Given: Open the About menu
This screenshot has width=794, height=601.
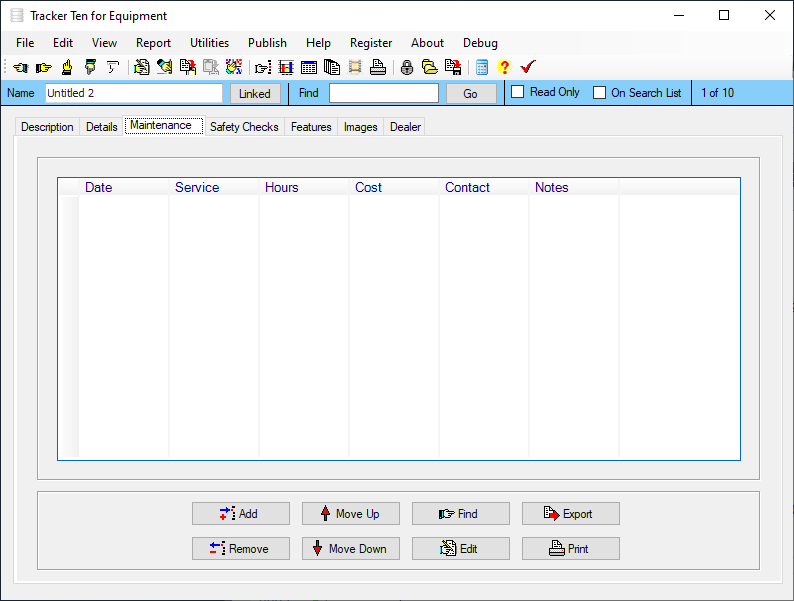Looking at the screenshot, I should coord(427,43).
